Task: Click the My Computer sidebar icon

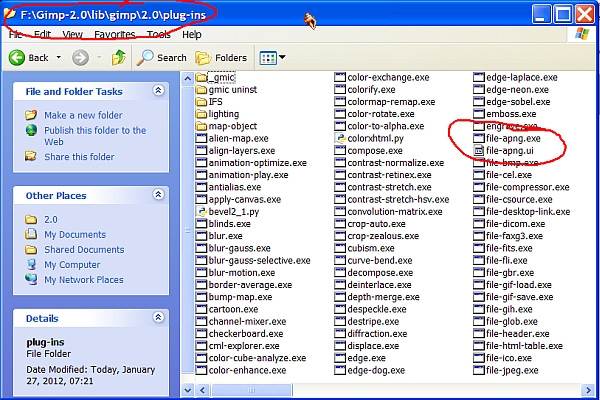Action: (x=31, y=264)
